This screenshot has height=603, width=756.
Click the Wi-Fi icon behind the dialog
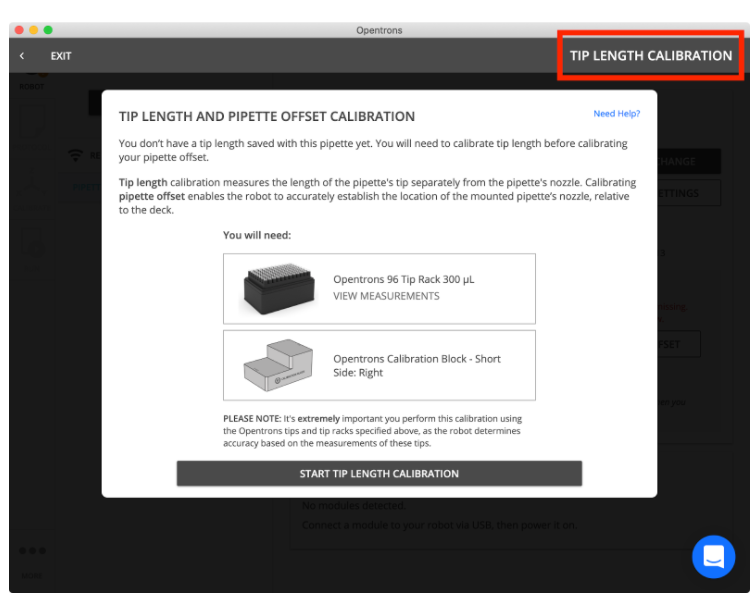click(x=75, y=155)
